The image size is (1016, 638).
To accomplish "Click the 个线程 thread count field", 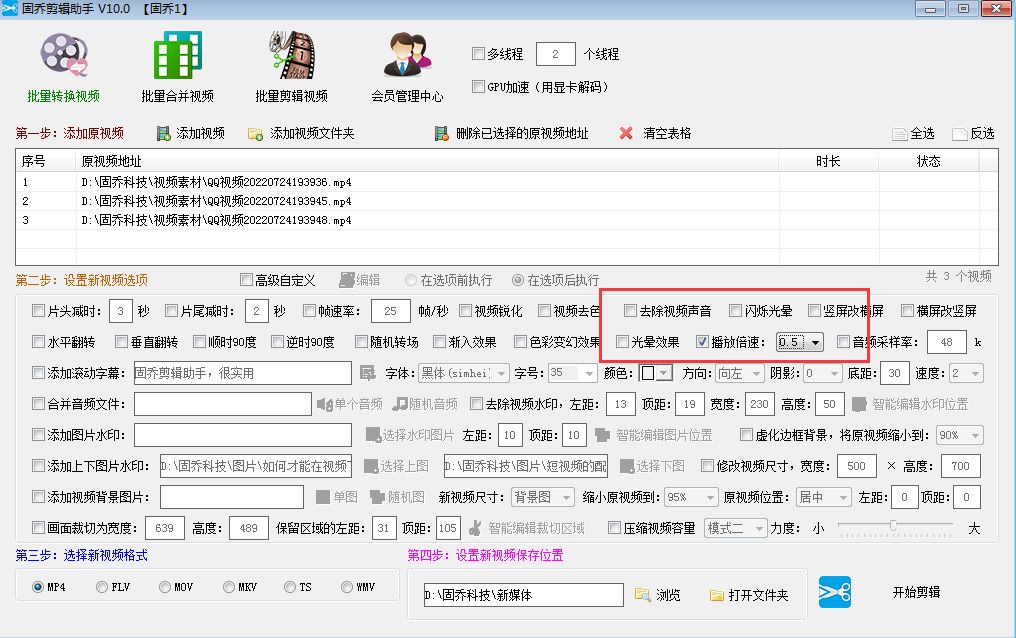I will [555, 54].
